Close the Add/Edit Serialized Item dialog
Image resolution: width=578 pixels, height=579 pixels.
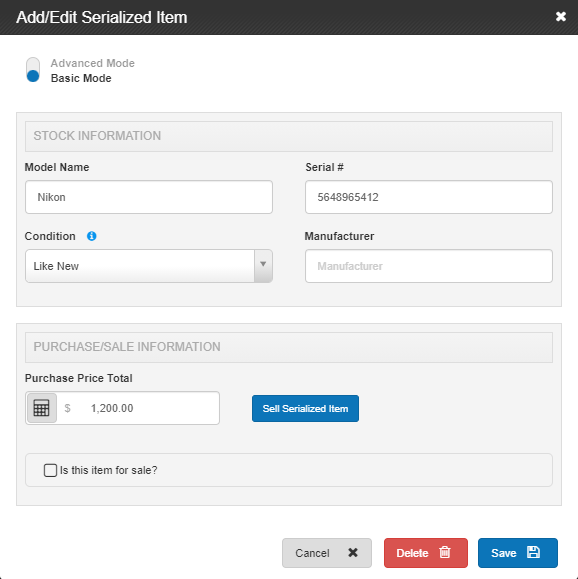[x=561, y=17]
